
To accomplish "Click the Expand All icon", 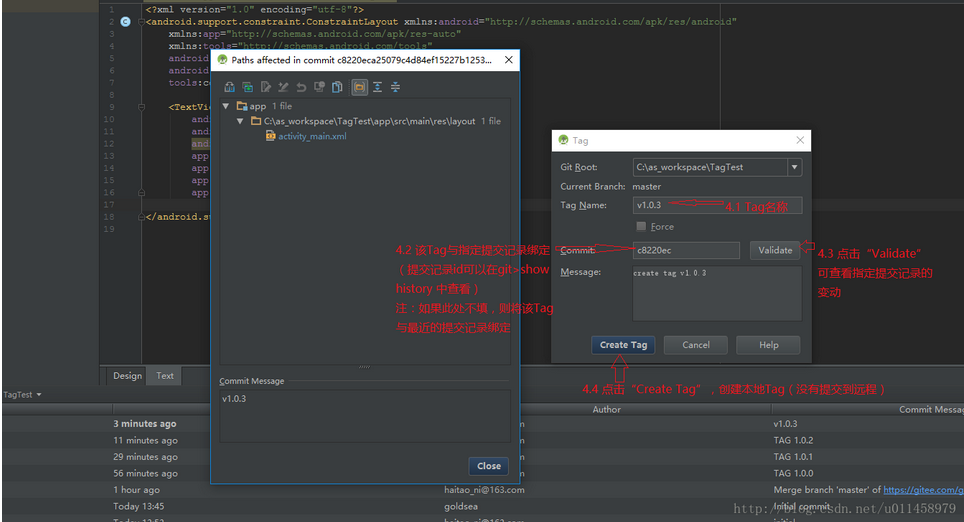I will tap(377, 87).
